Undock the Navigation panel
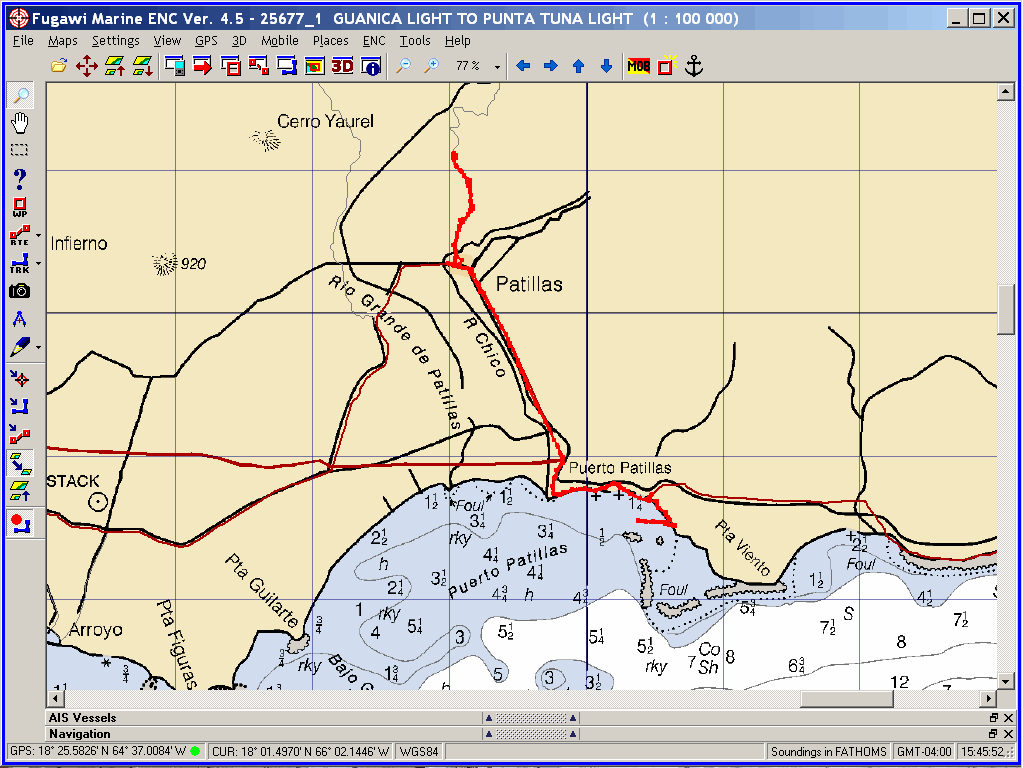The width and height of the screenshot is (1024, 768). (993, 734)
